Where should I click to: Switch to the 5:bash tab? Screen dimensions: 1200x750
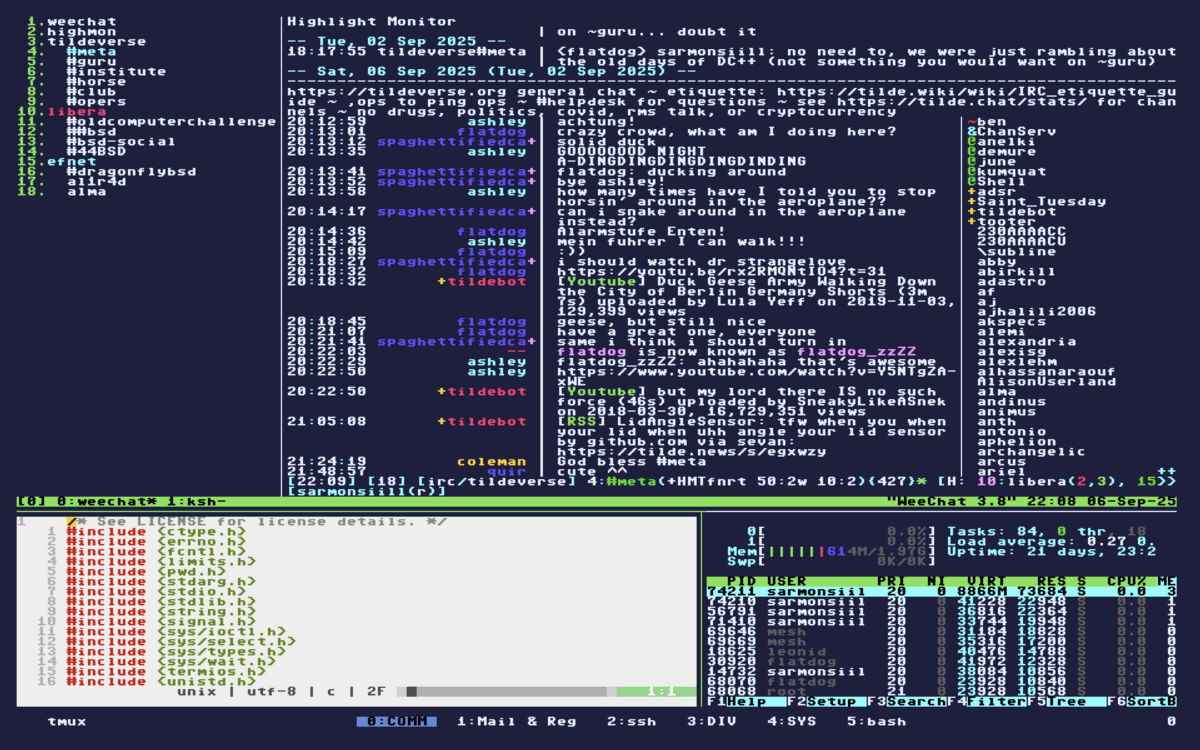pos(876,721)
